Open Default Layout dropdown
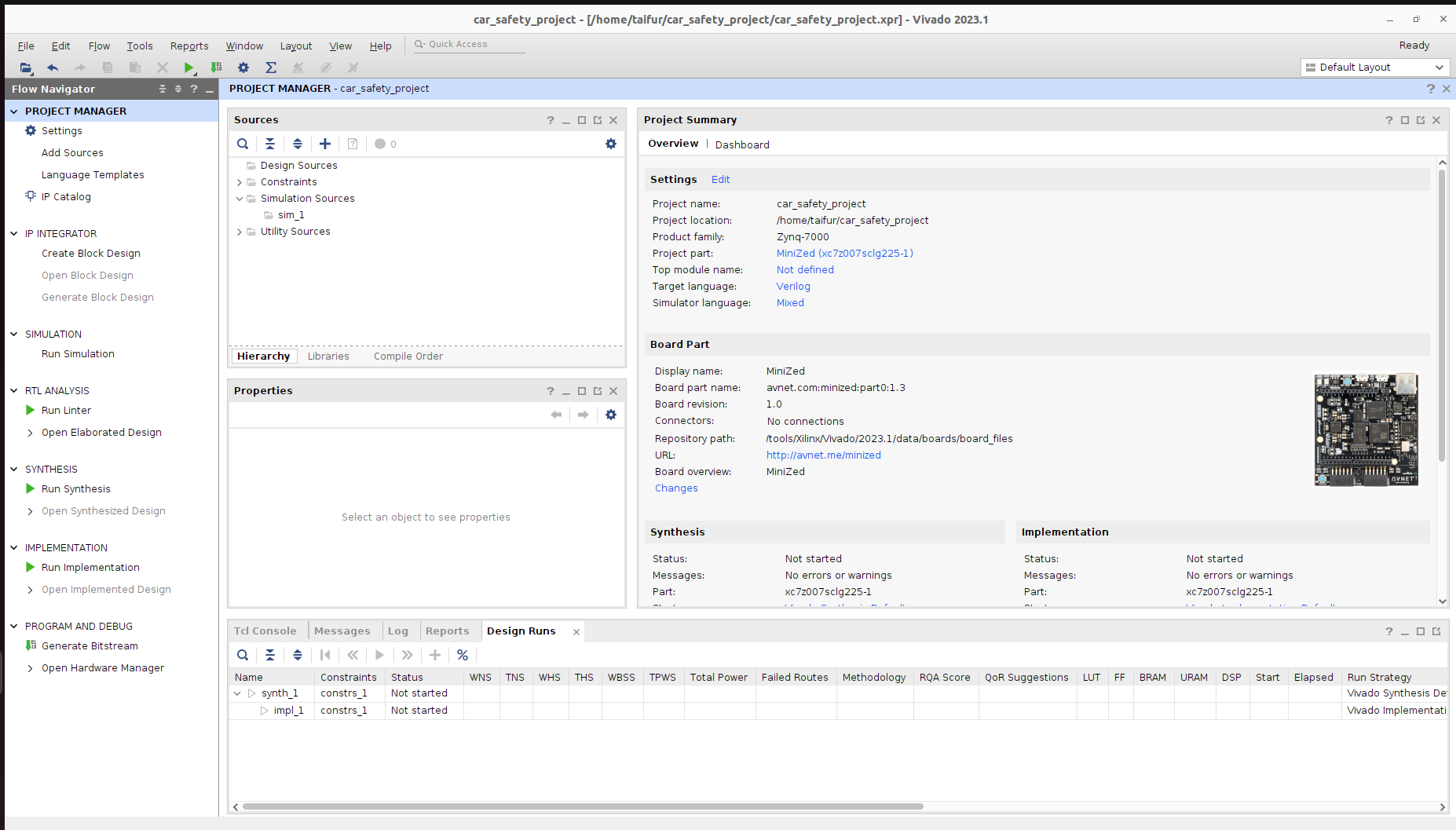This screenshot has width=1456, height=830. (x=1375, y=68)
